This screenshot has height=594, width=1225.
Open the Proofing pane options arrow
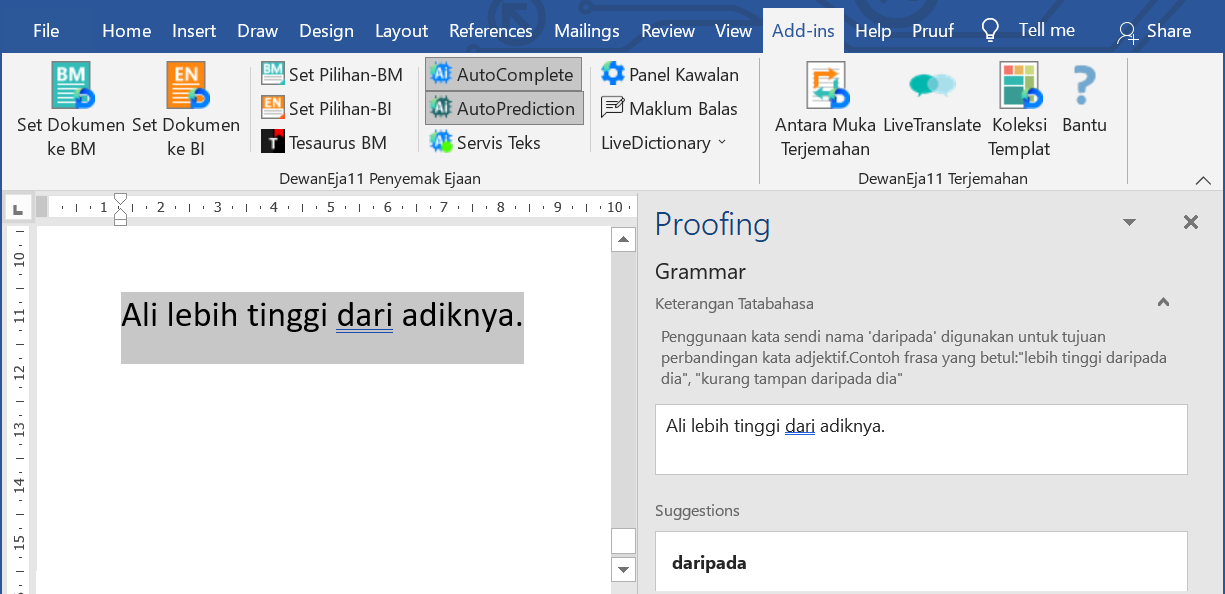(1129, 222)
